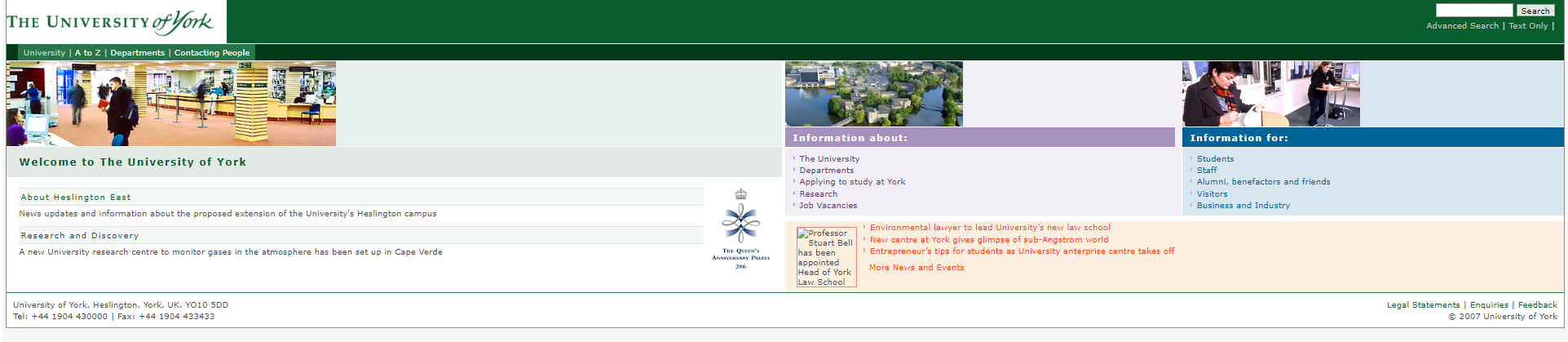1568x342 pixels.
Task: Click the University of York logo
Action: (111, 22)
